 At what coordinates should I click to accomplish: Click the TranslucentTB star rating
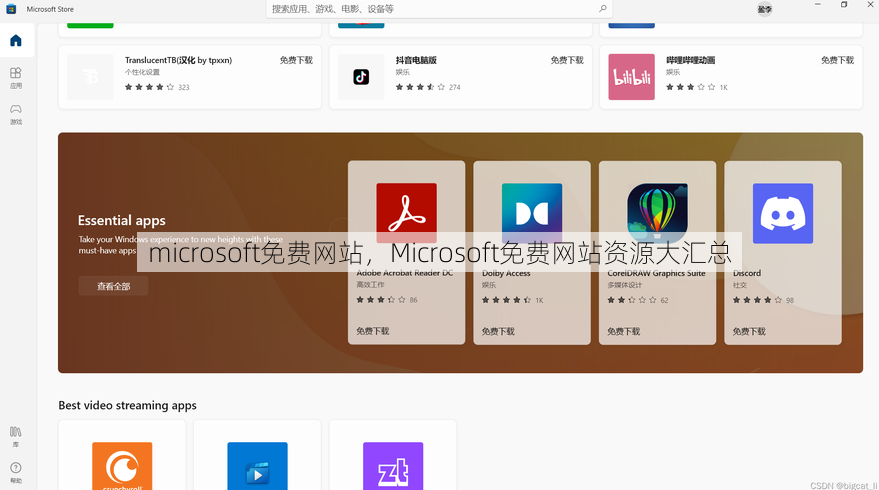pyautogui.click(x=149, y=87)
